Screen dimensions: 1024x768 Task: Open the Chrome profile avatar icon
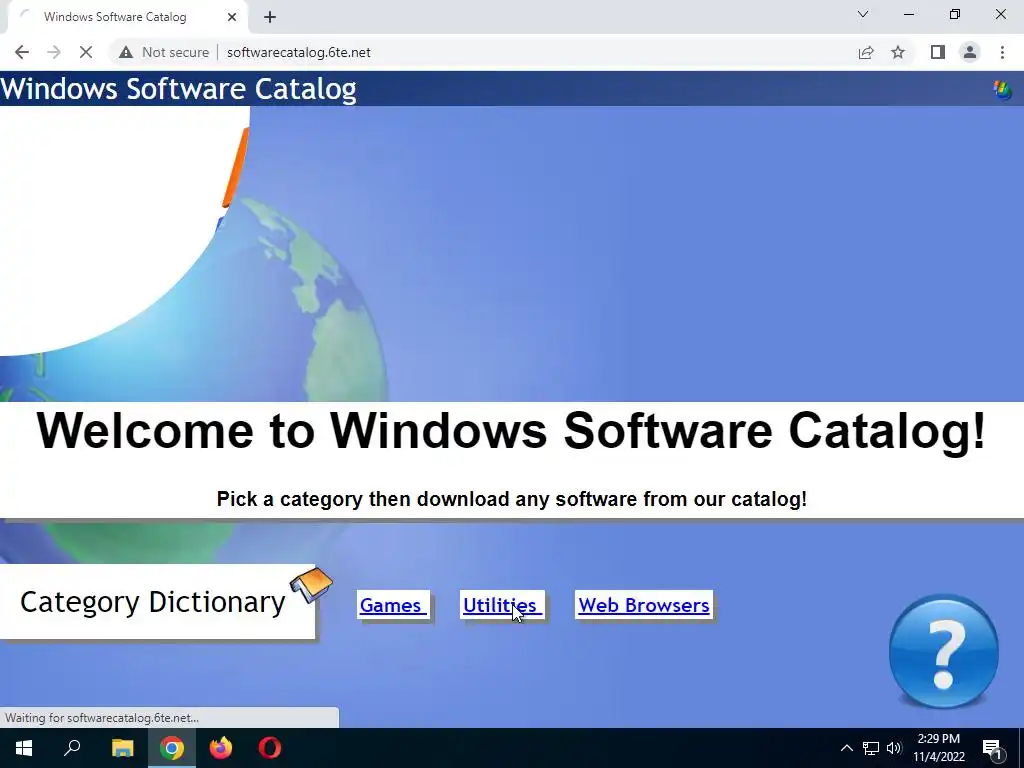[x=970, y=52]
